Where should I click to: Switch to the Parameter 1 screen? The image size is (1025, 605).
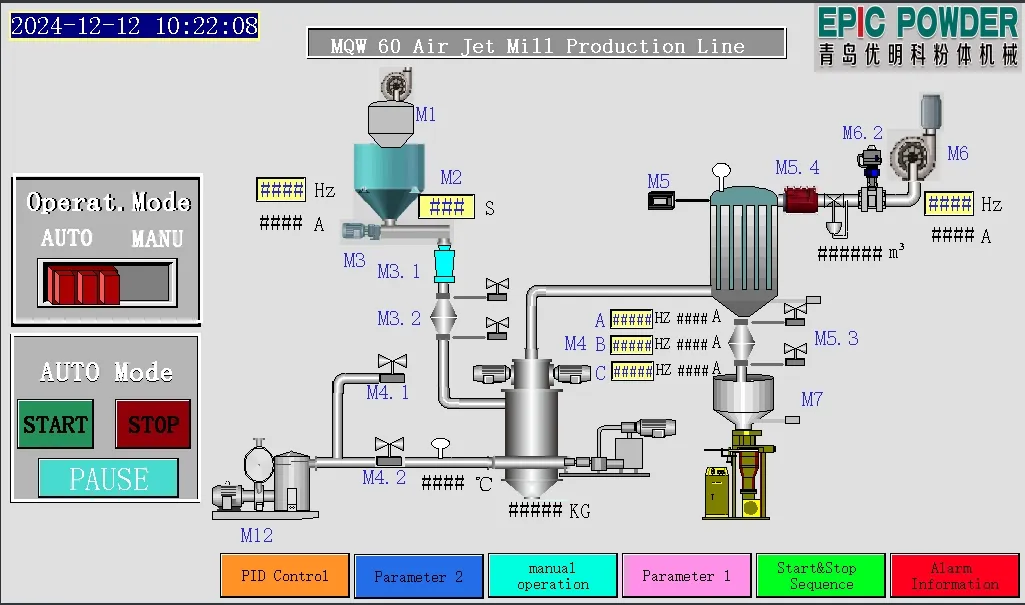pyautogui.click(x=686, y=576)
